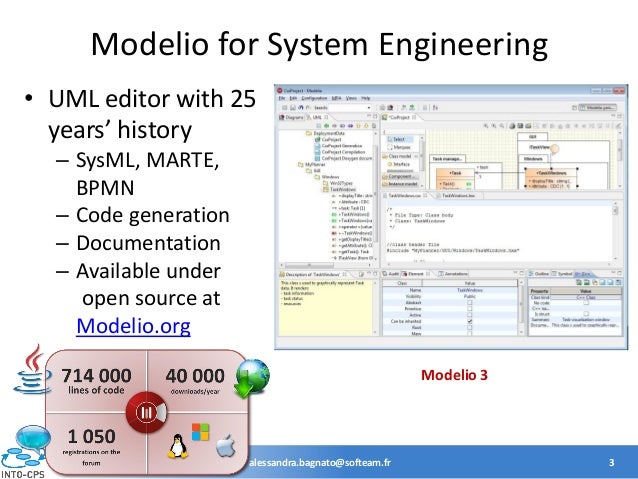Uncheck the Can be inherited checkbox
Screen dimensions: 638x479
click(x=470, y=321)
